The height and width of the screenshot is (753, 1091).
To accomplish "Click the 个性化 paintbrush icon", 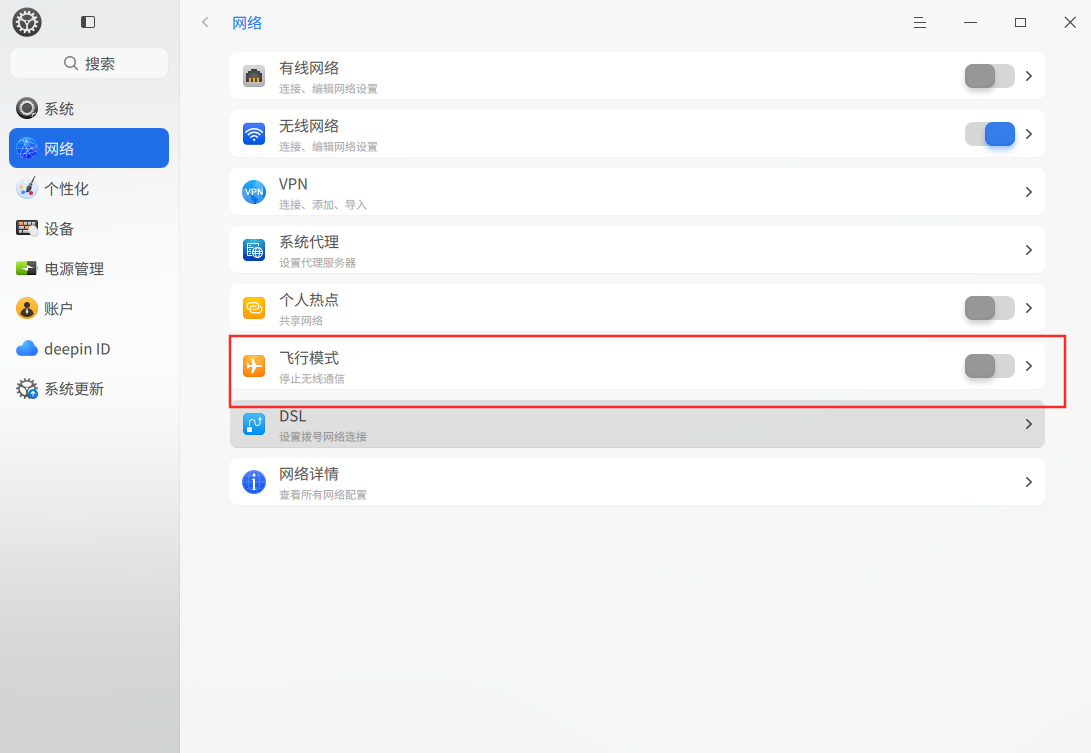I will (x=27, y=189).
